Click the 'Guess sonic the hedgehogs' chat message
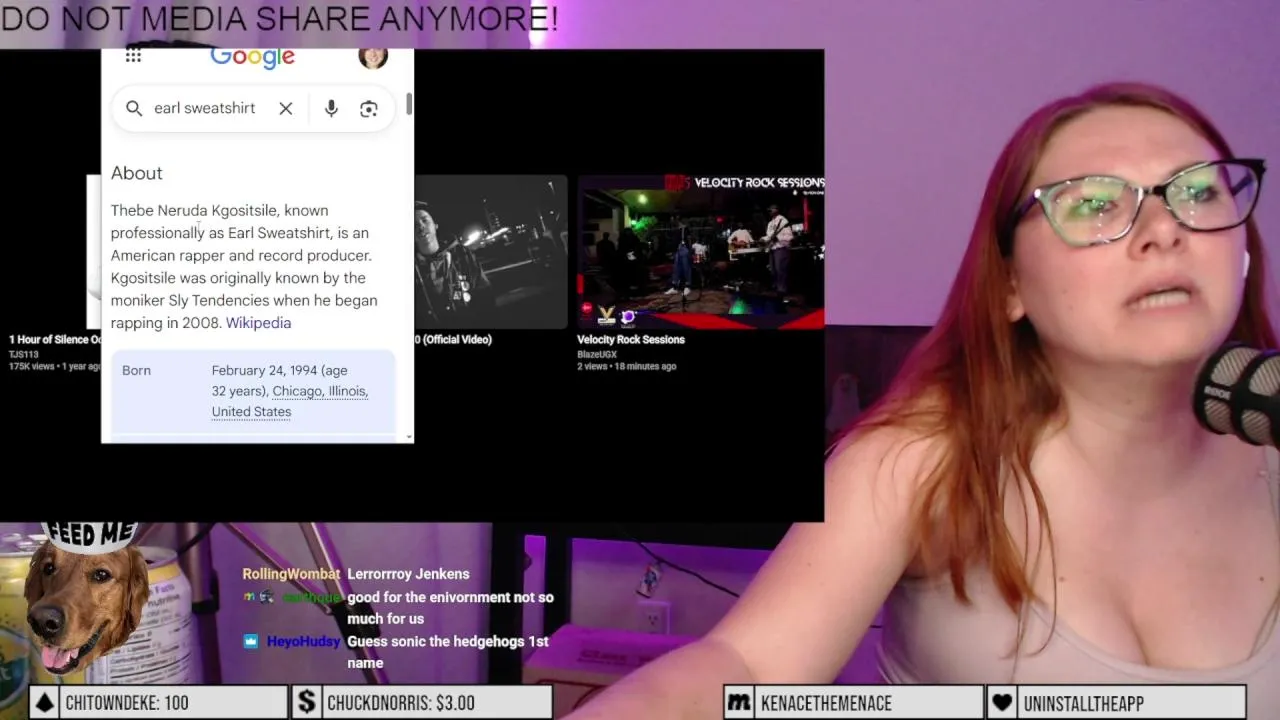This screenshot has height=720, width=1280. pos(448,652)
